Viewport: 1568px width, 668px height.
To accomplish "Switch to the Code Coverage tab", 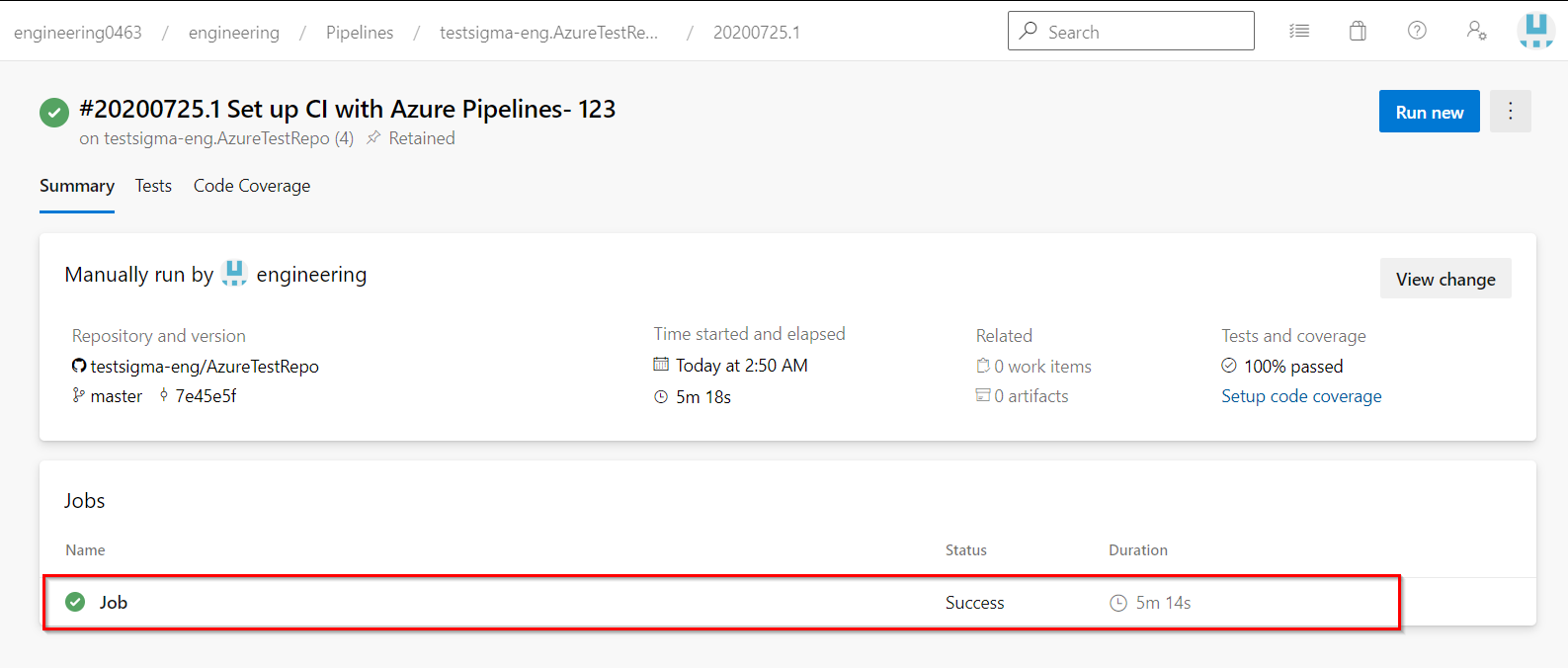I will pyautogui.click(x=252, y=186).
